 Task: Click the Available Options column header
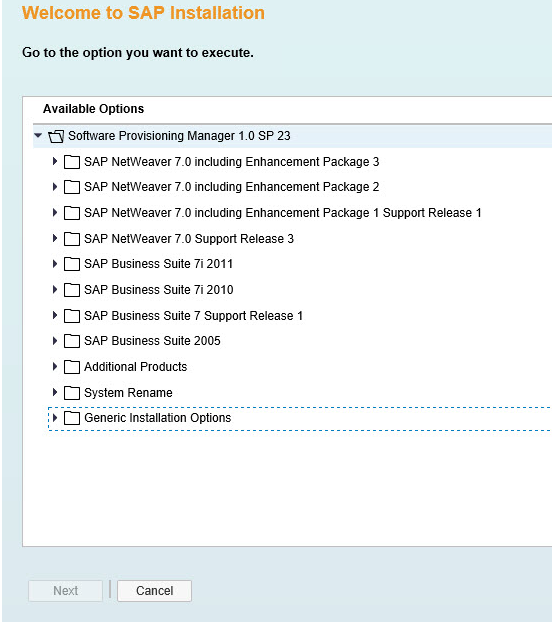click(94, 109)
